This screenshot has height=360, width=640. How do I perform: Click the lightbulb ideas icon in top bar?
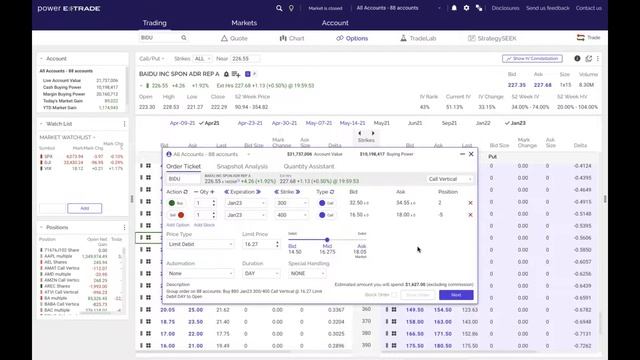click(x=291, y=8)
